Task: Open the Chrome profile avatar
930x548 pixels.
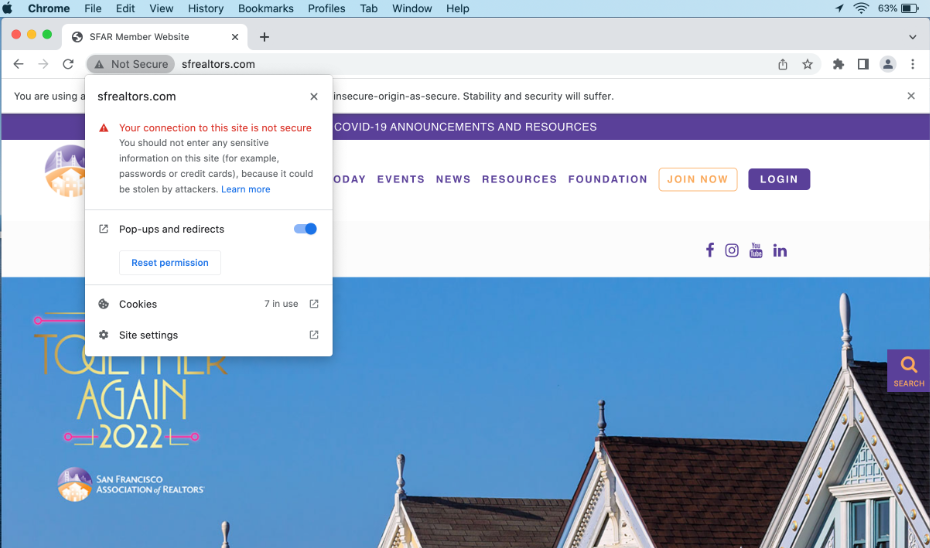Action: [x=888, y=64]
